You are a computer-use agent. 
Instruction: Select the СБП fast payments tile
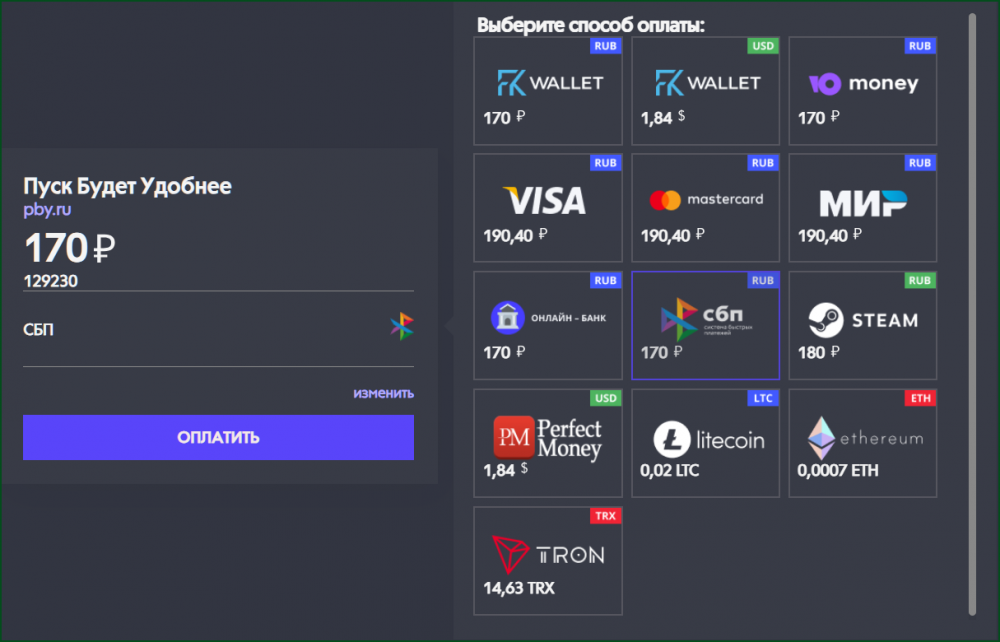click(705, 326)
